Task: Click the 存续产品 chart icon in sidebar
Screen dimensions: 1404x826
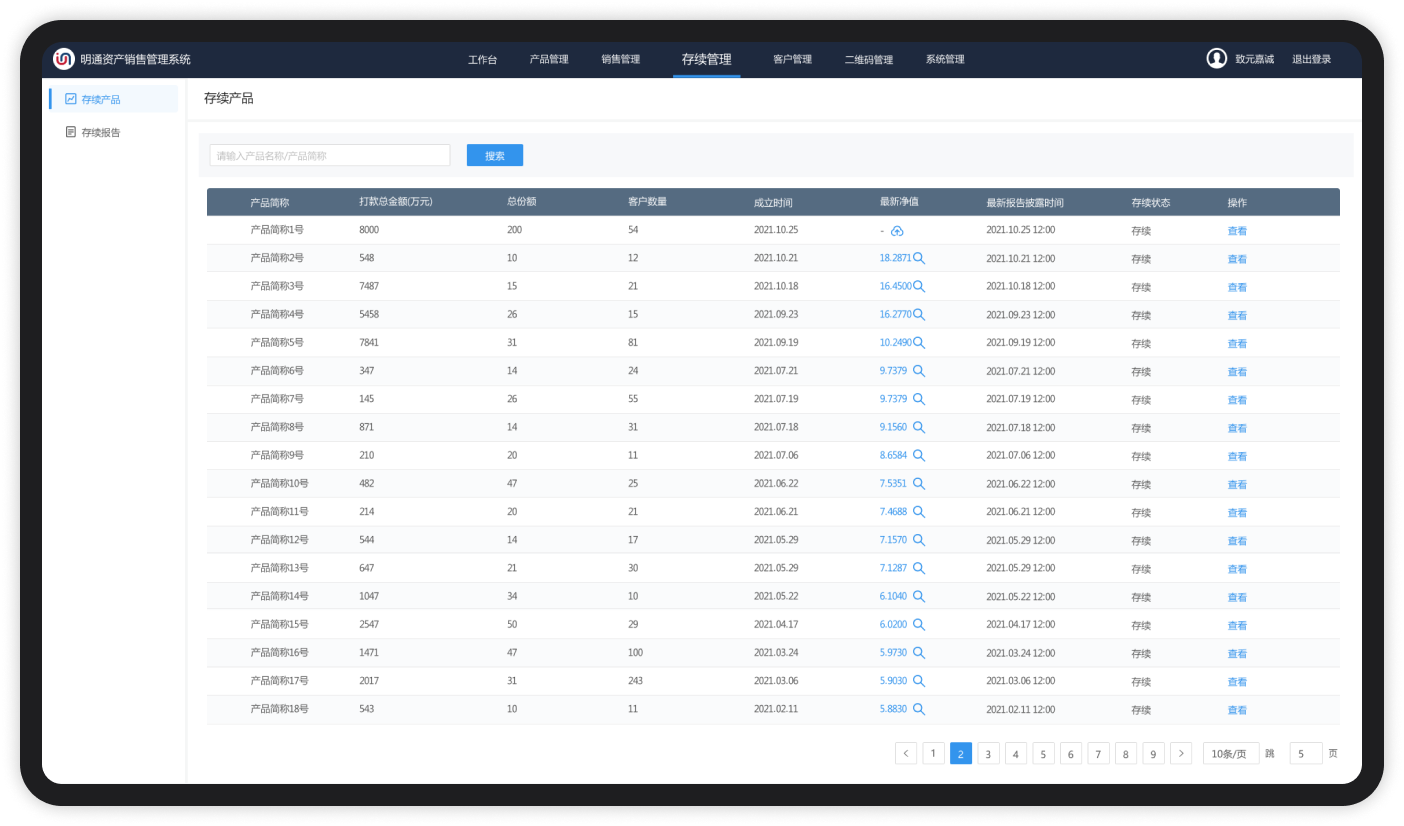Action: pos(71,99)
